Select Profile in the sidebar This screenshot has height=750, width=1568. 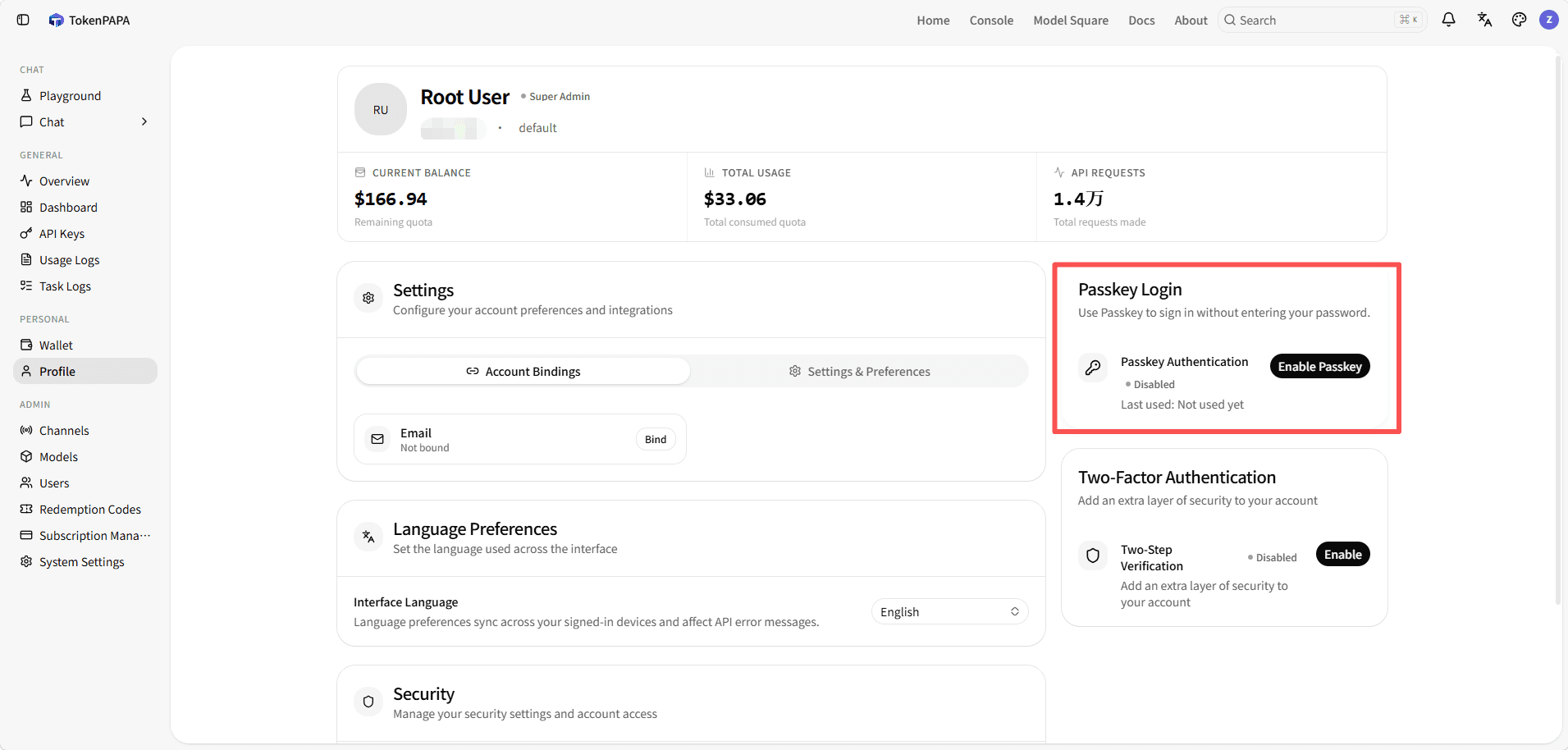(85, 371)
